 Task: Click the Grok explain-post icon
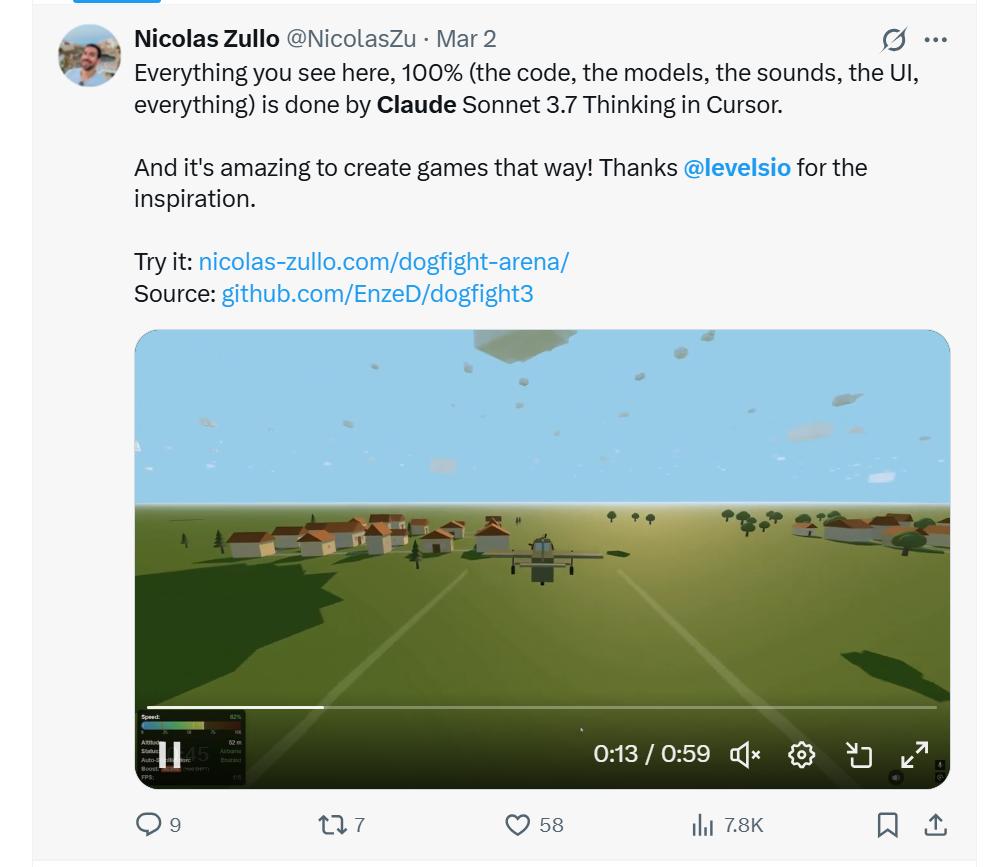(x=894, y=40)
